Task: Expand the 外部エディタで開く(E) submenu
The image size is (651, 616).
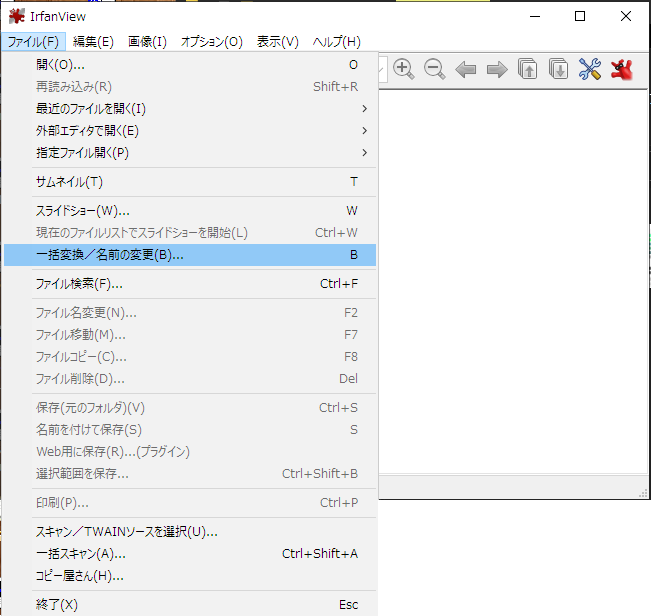Action: [x=190, y=131]
